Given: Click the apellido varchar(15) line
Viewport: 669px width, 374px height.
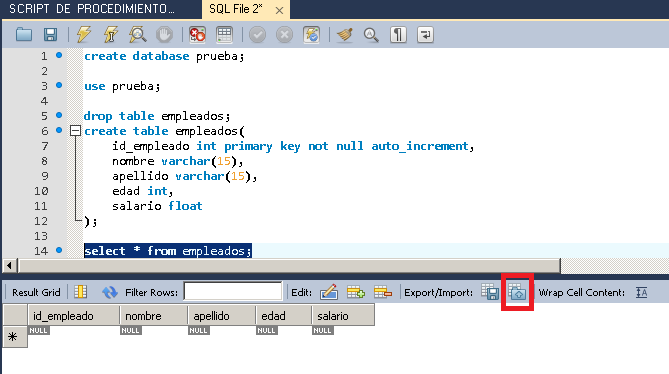Looking at the screenshot, I should (x=185, y=176).
